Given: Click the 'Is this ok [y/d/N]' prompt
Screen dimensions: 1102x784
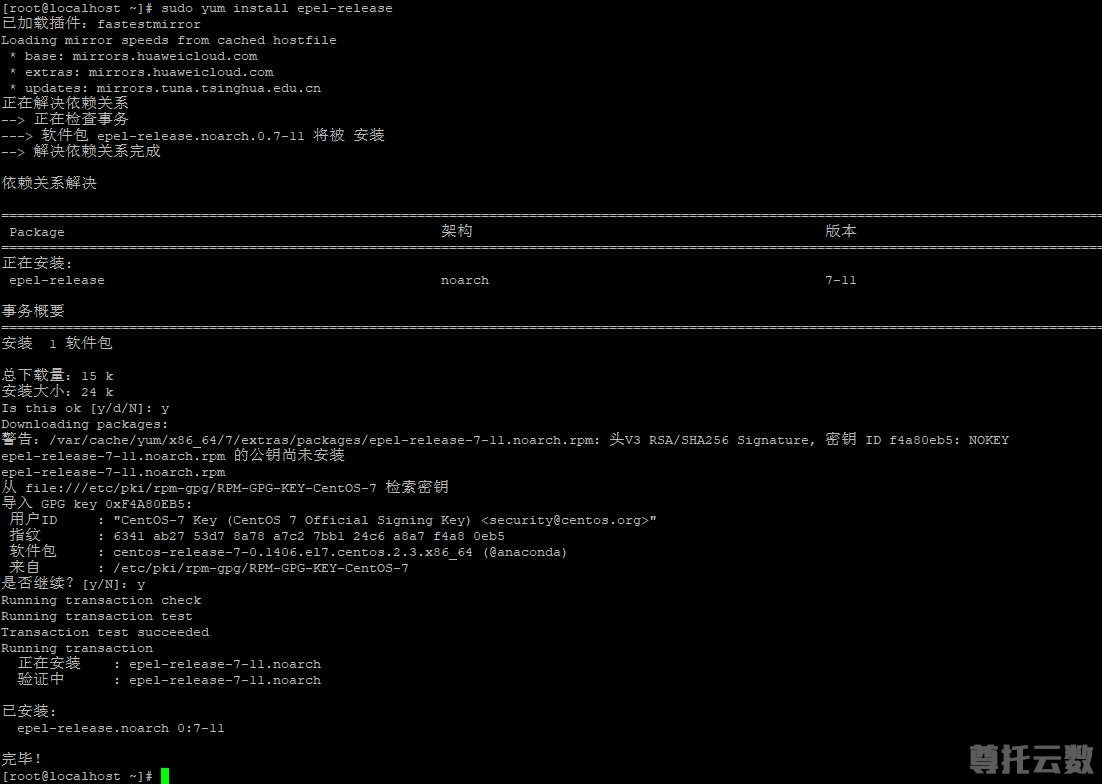Looking at the screenshot, I should pos(84,408).
